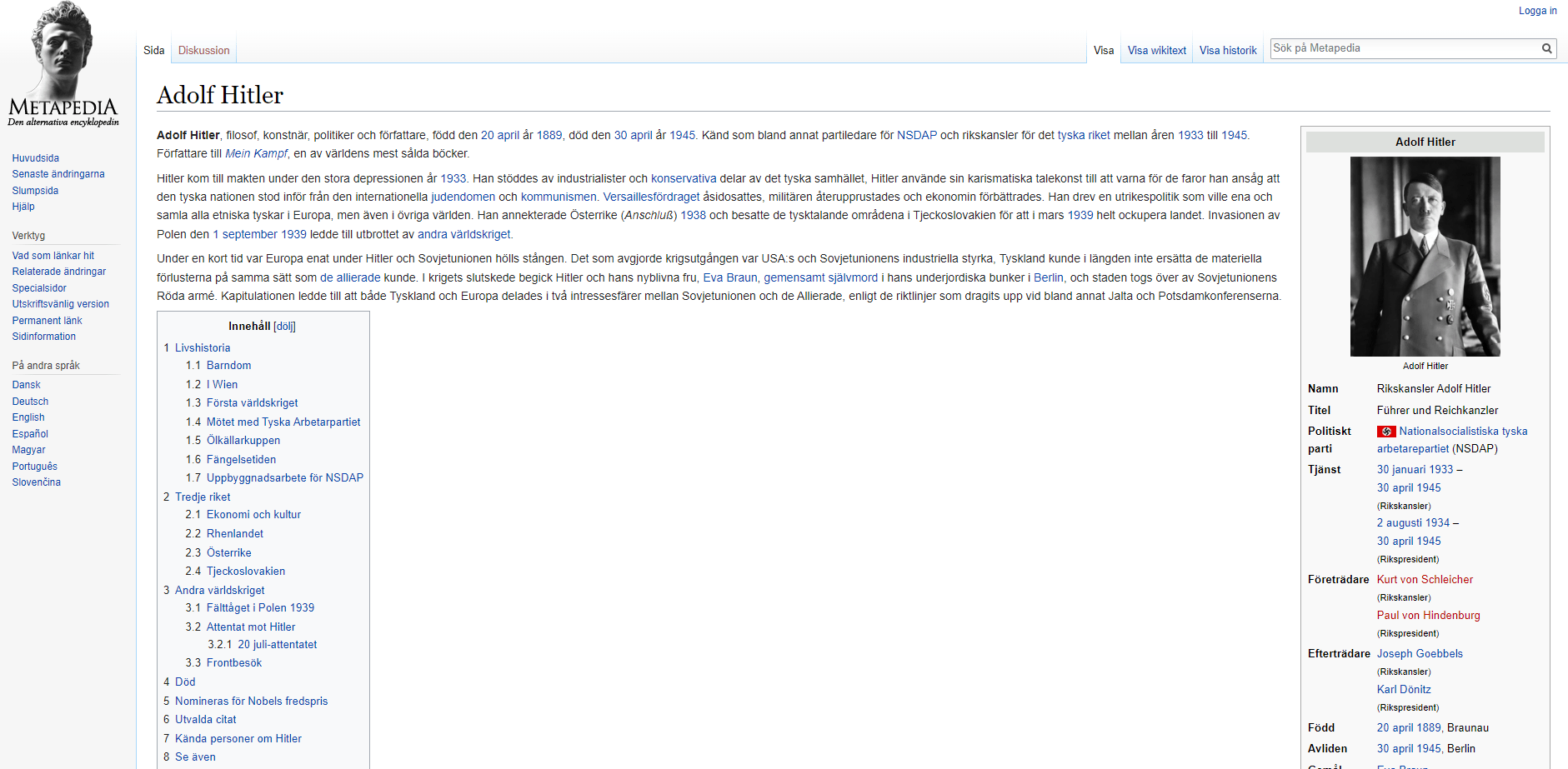Switch to Deutsch language version
The width and height of the screenshot is (1568, 769).
click(x=30, y=402)
